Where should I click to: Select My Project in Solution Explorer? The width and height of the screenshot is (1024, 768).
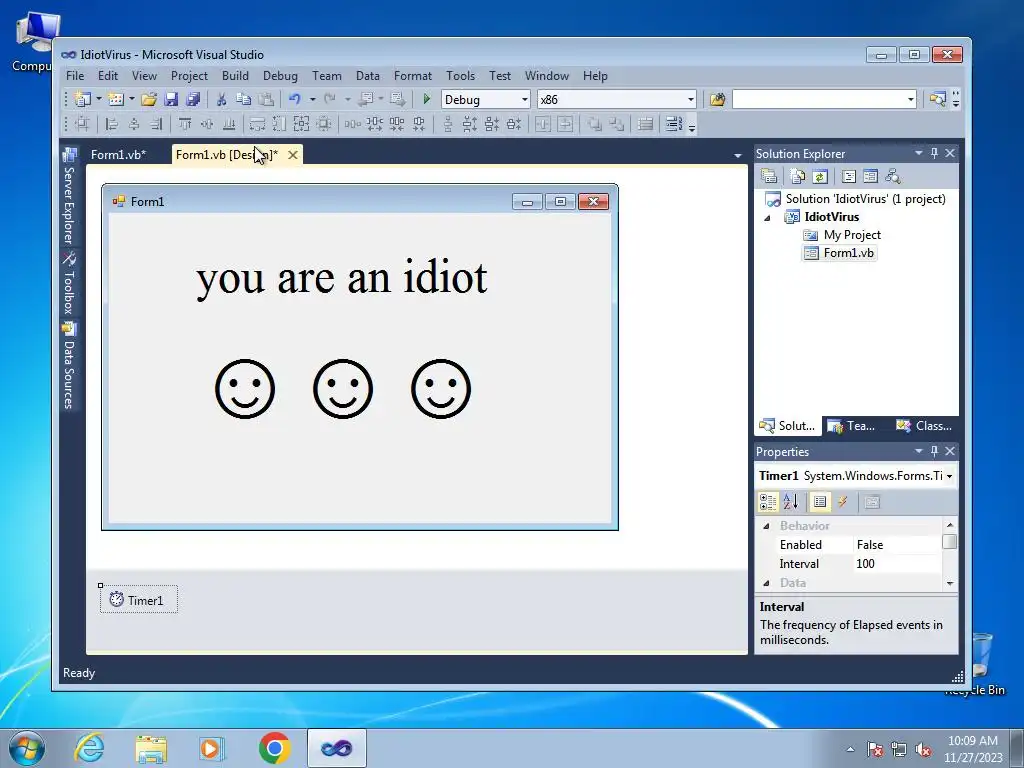pos(842,235)
